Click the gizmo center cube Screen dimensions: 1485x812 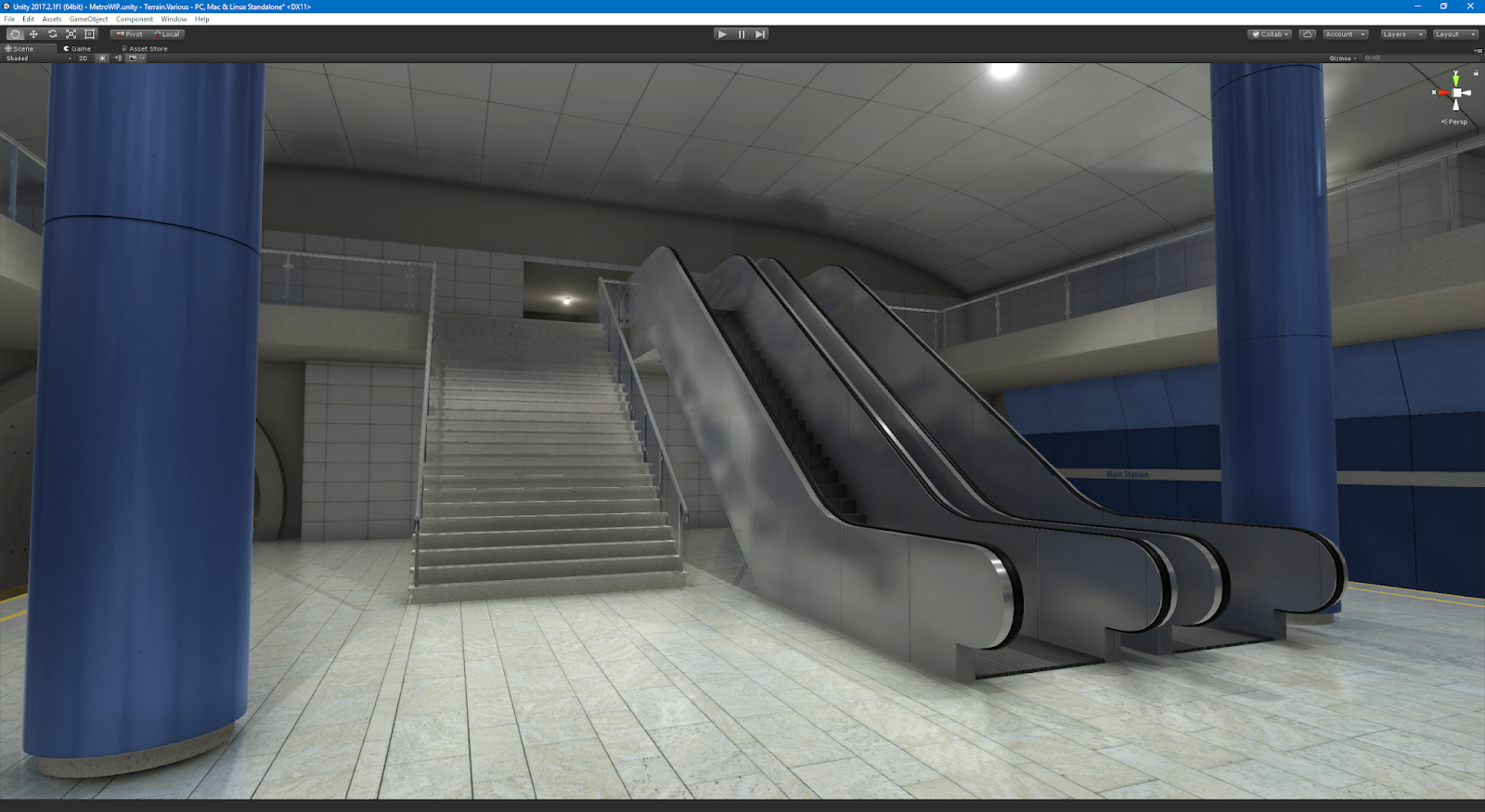[x=1457, y=93]
